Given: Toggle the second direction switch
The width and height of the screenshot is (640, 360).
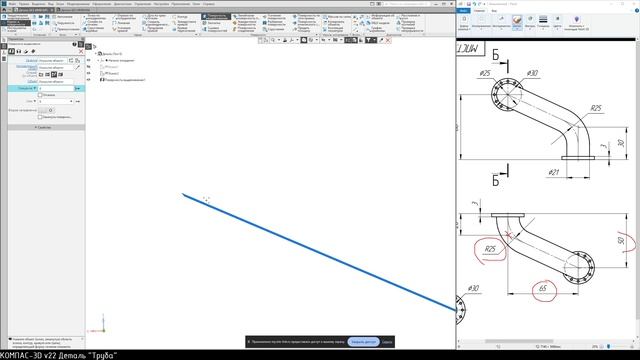Looking at the screenshot, I should 46,110.
